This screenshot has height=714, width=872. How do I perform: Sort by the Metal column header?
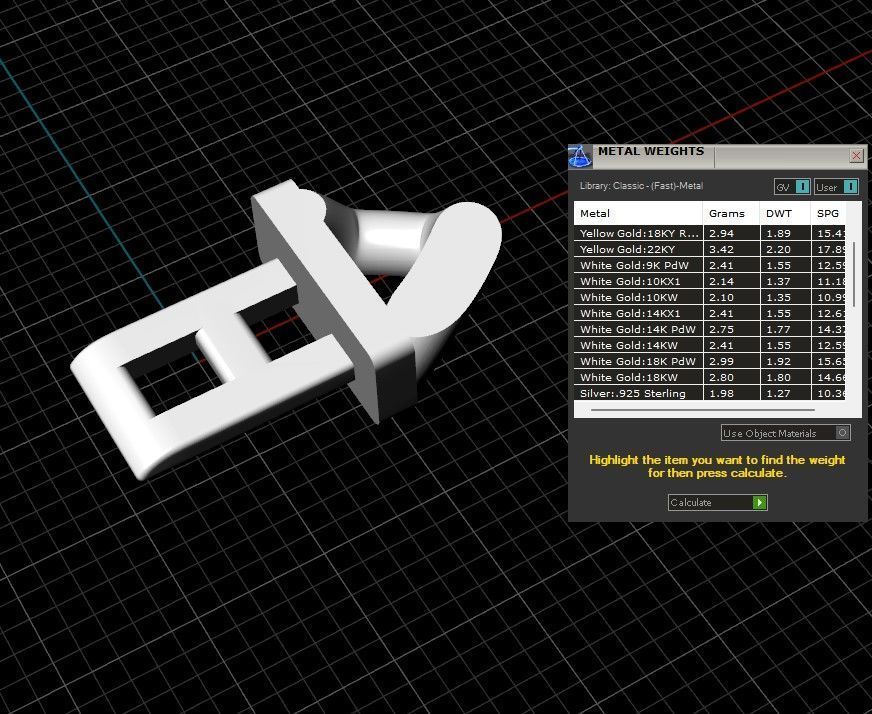tap(638, 213)
